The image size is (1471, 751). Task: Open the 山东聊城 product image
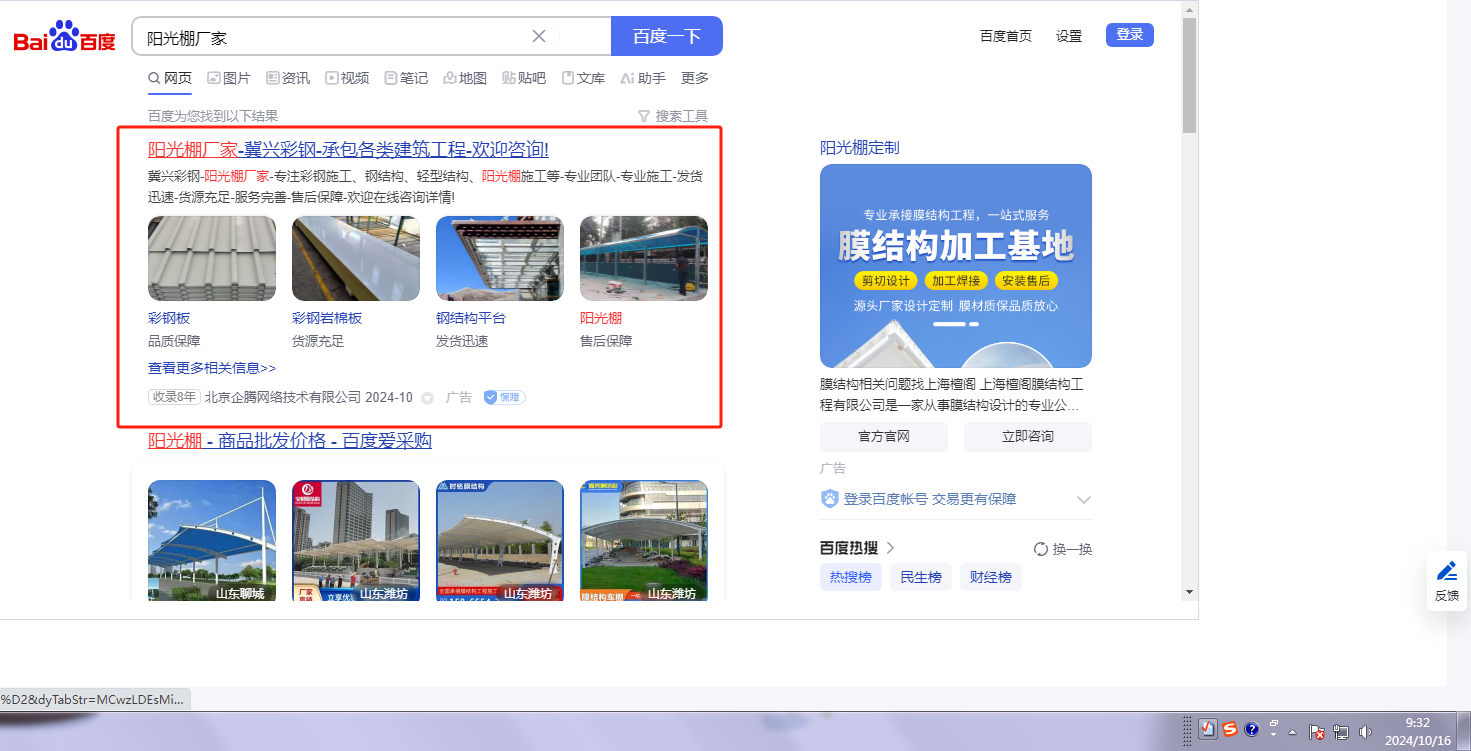212,540
